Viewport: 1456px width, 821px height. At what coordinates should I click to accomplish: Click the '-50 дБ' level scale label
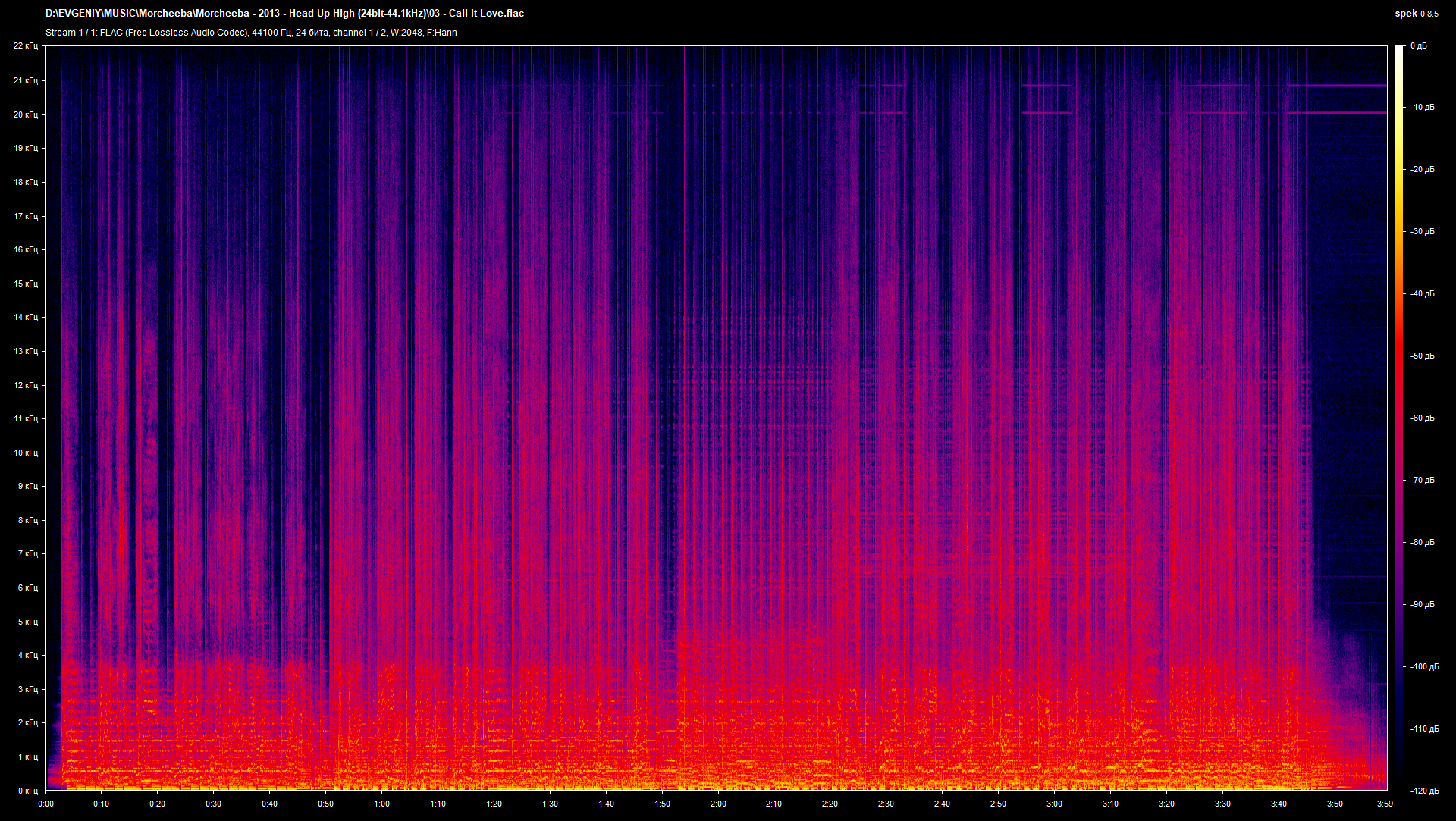click(x=1423, y=356)
